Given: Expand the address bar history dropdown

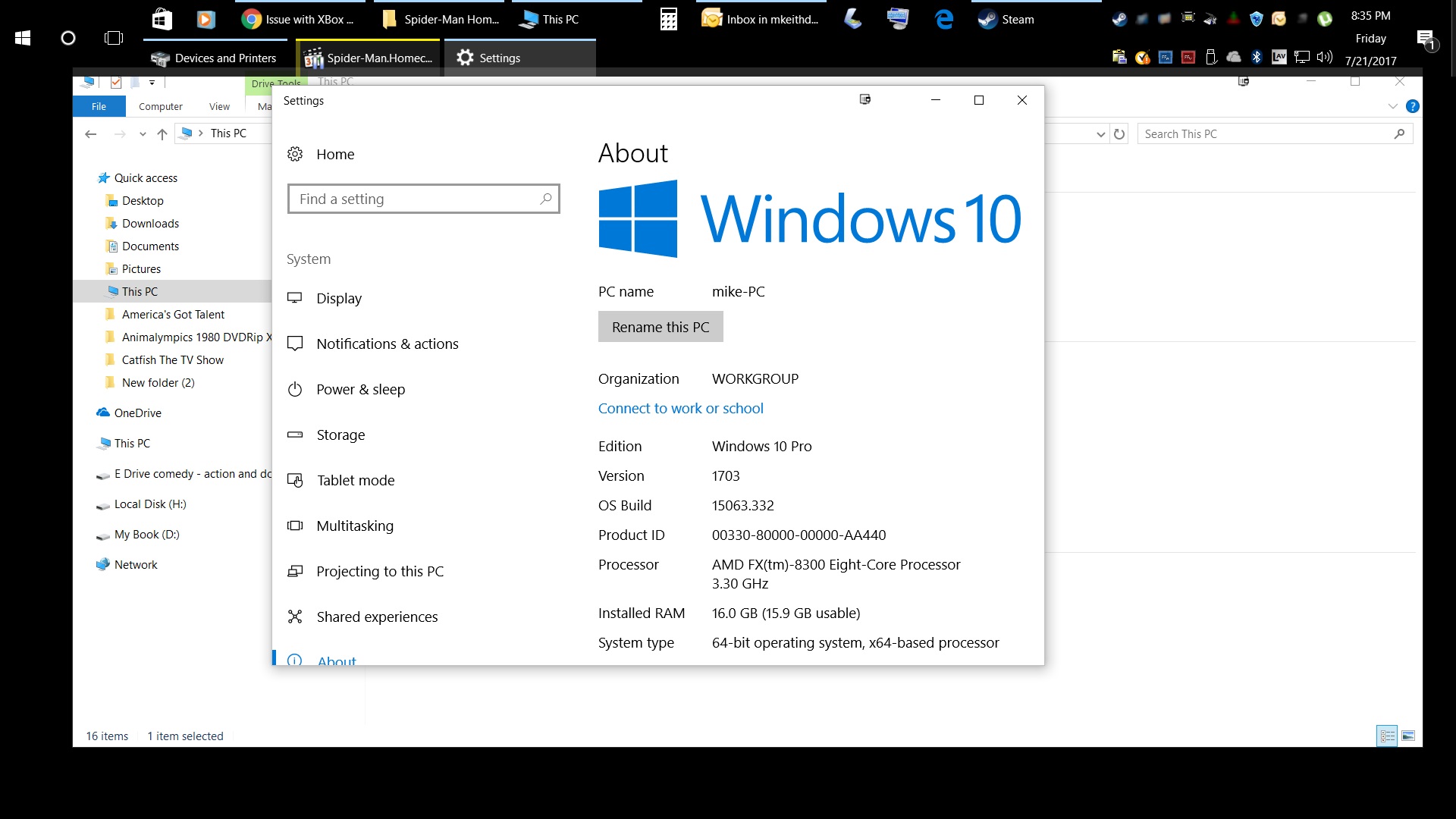Looking at the screenshot, I should tap(1100, 134).
